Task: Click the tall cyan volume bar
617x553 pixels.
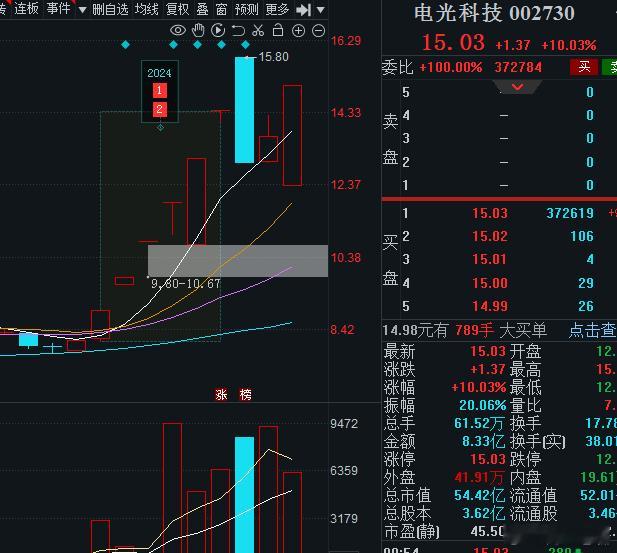Action: coord(244,494)
